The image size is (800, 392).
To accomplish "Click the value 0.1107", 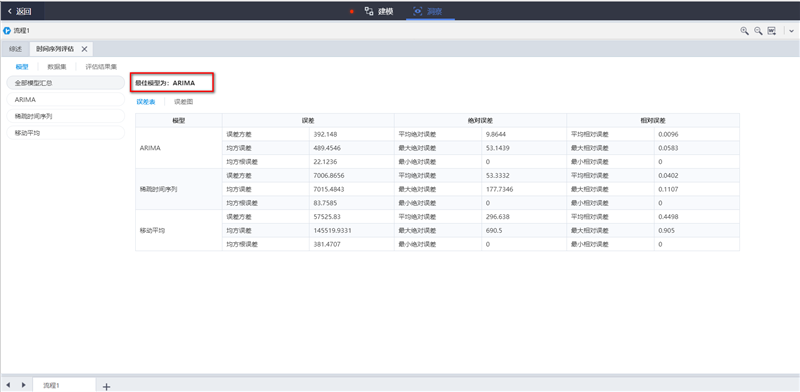I will tap(668, 189).
